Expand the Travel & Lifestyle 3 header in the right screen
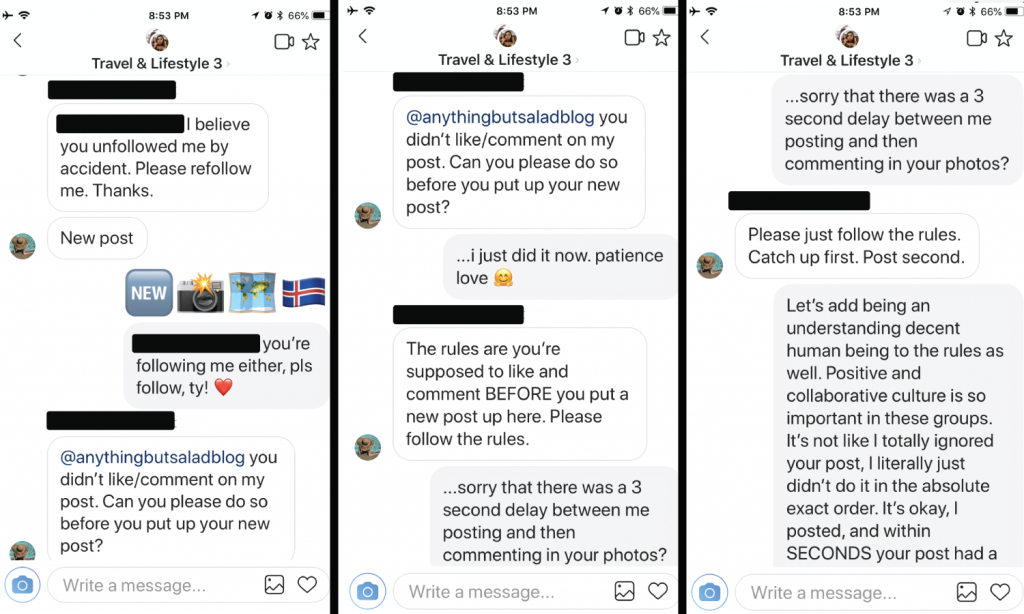Image resolution: width=1024 pixels, height=614 pixels. pos(850,60)
